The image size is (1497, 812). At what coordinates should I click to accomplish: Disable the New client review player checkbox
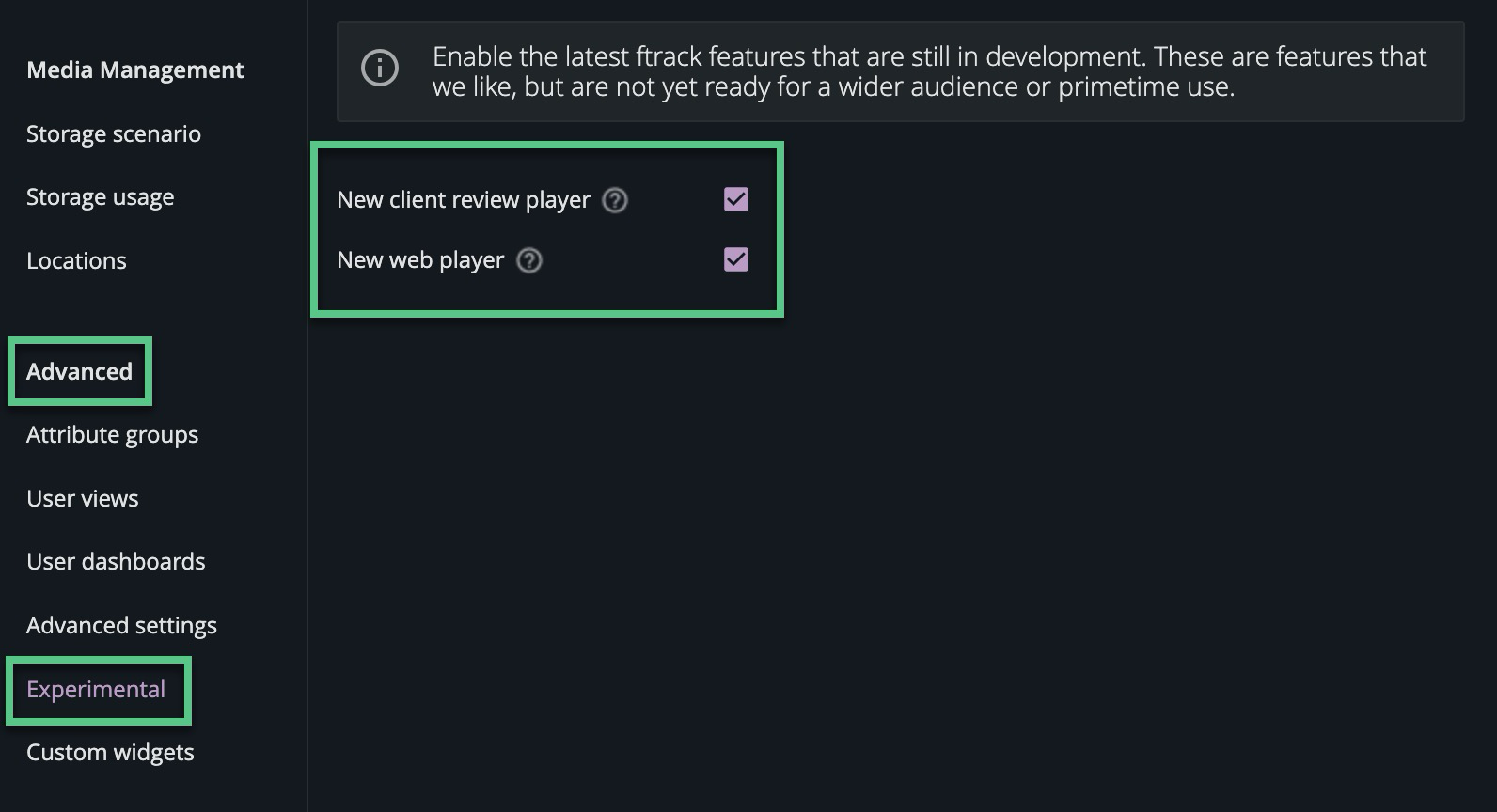736,199
